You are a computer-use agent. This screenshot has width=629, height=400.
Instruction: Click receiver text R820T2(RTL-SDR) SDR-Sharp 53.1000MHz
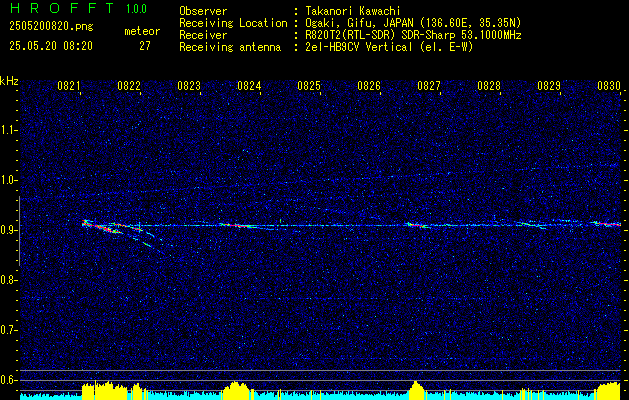[414, 35]
